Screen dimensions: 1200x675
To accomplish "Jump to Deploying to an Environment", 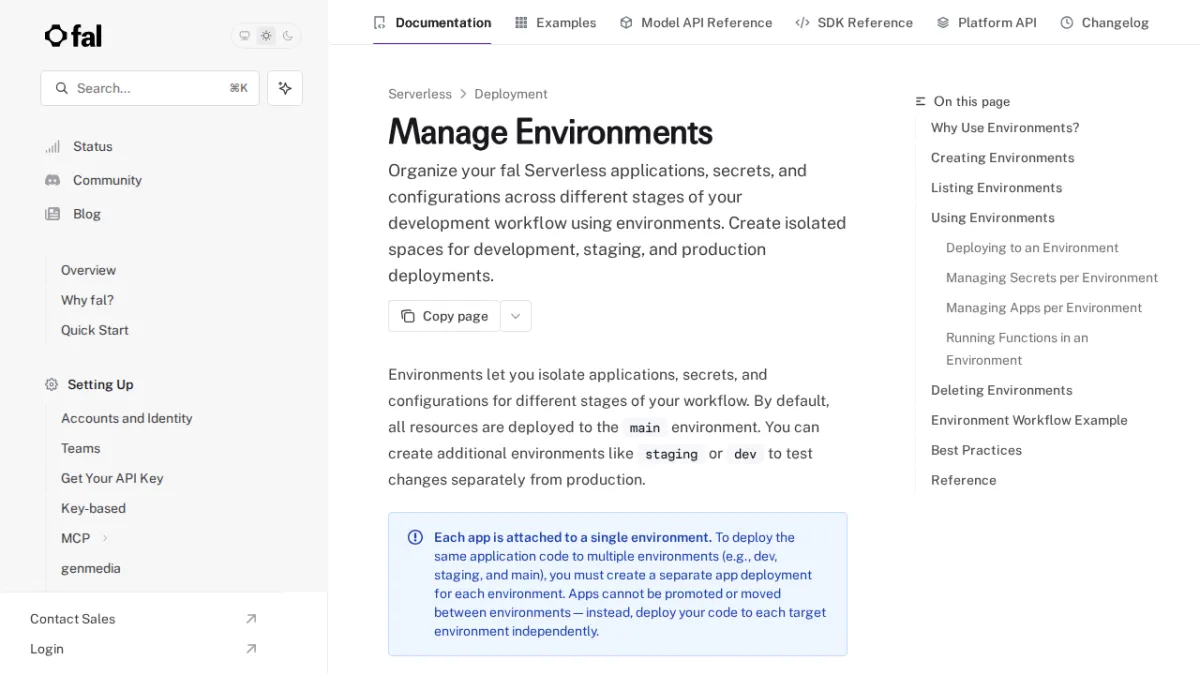I will [x=1032, y=248].
